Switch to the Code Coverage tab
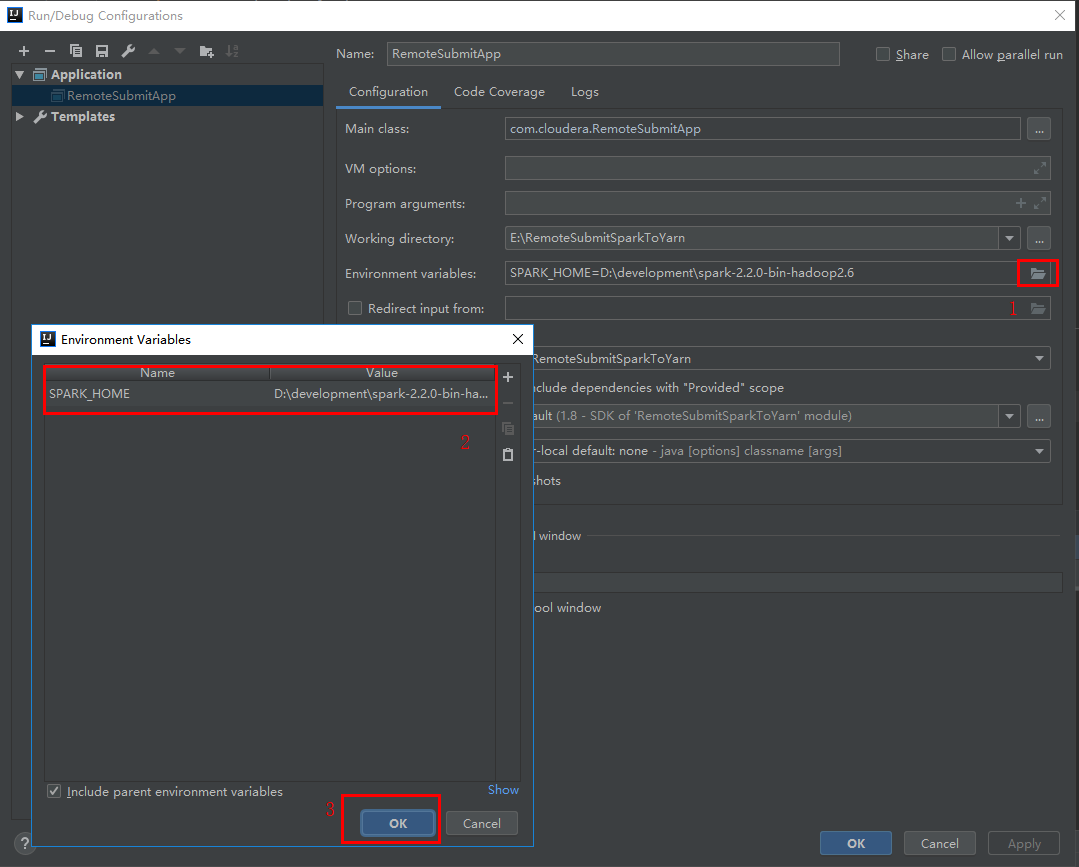This screenshot has height=867, width=1079. 498,91
